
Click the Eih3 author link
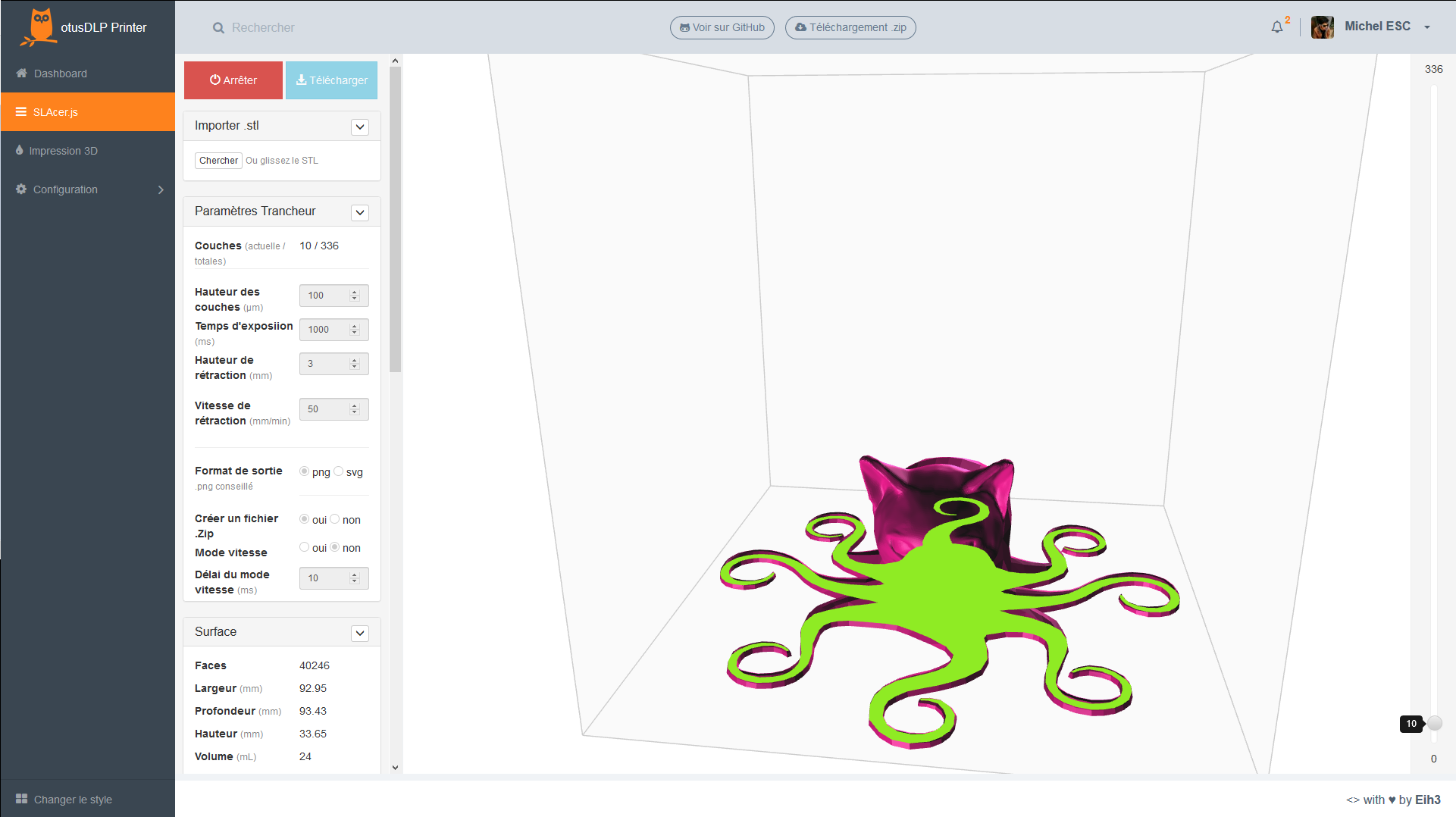tap(1428, 800)
